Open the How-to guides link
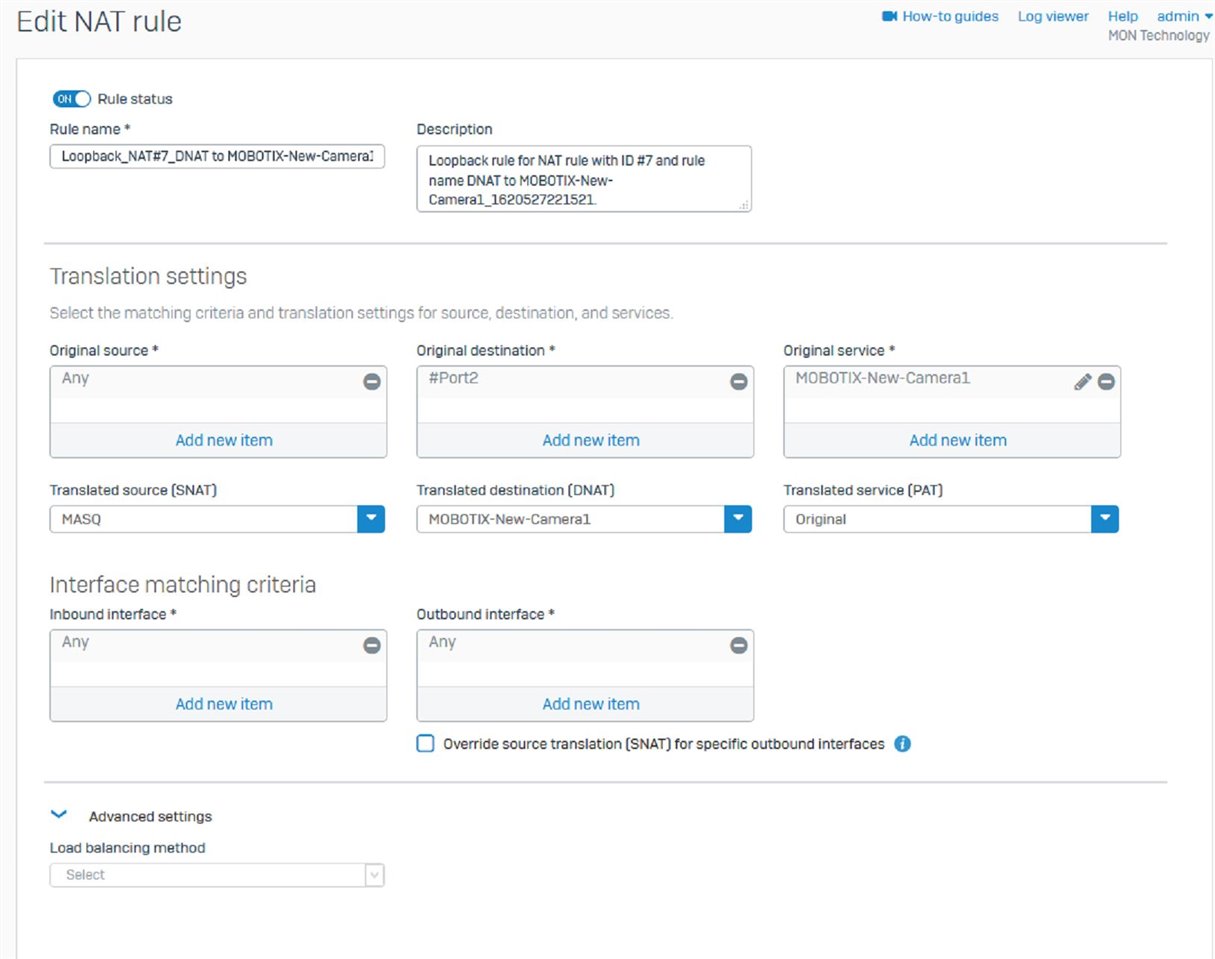Viewport: 1215px width, 959px height. 950,16
